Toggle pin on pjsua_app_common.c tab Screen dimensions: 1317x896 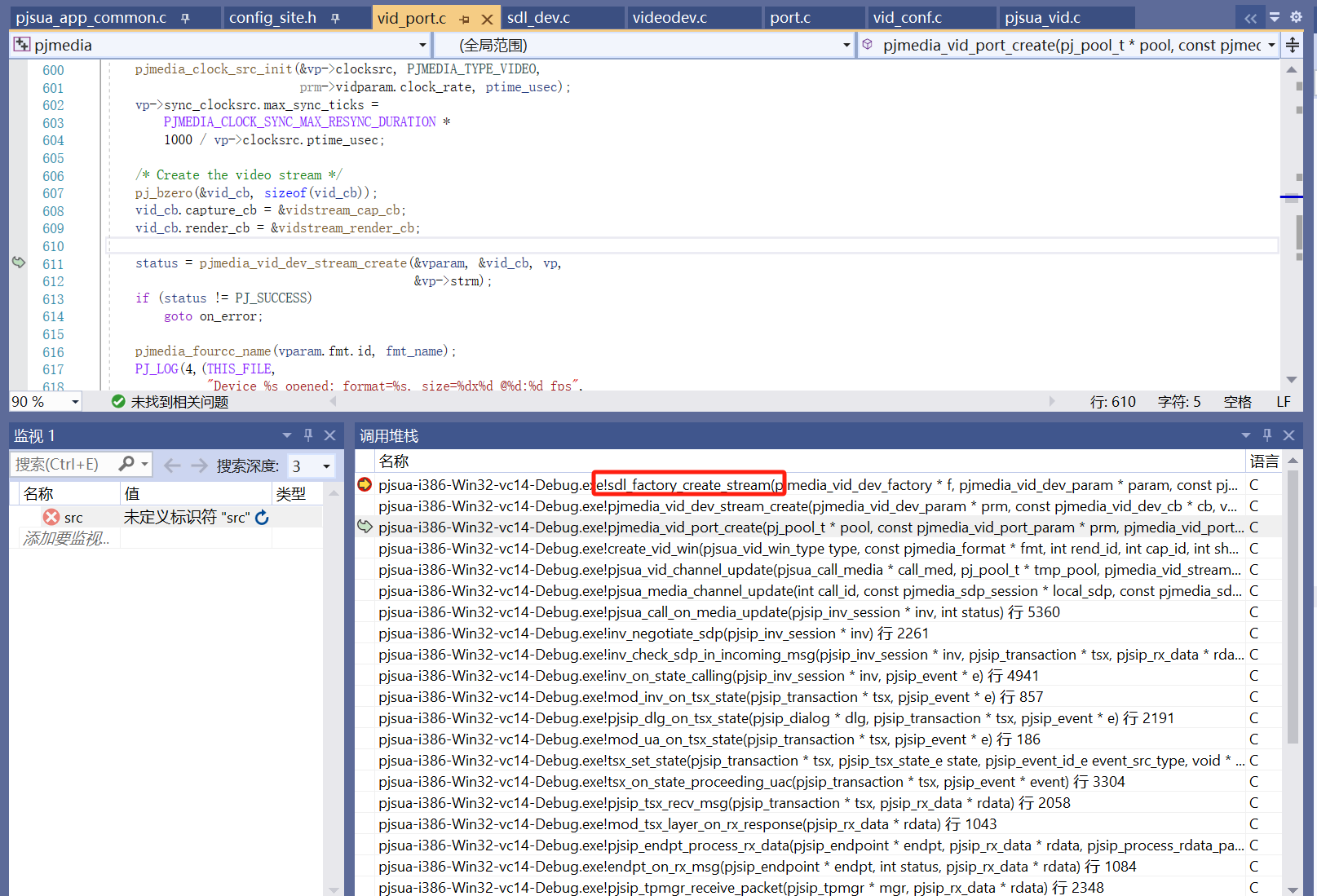[x=186, y=18]
